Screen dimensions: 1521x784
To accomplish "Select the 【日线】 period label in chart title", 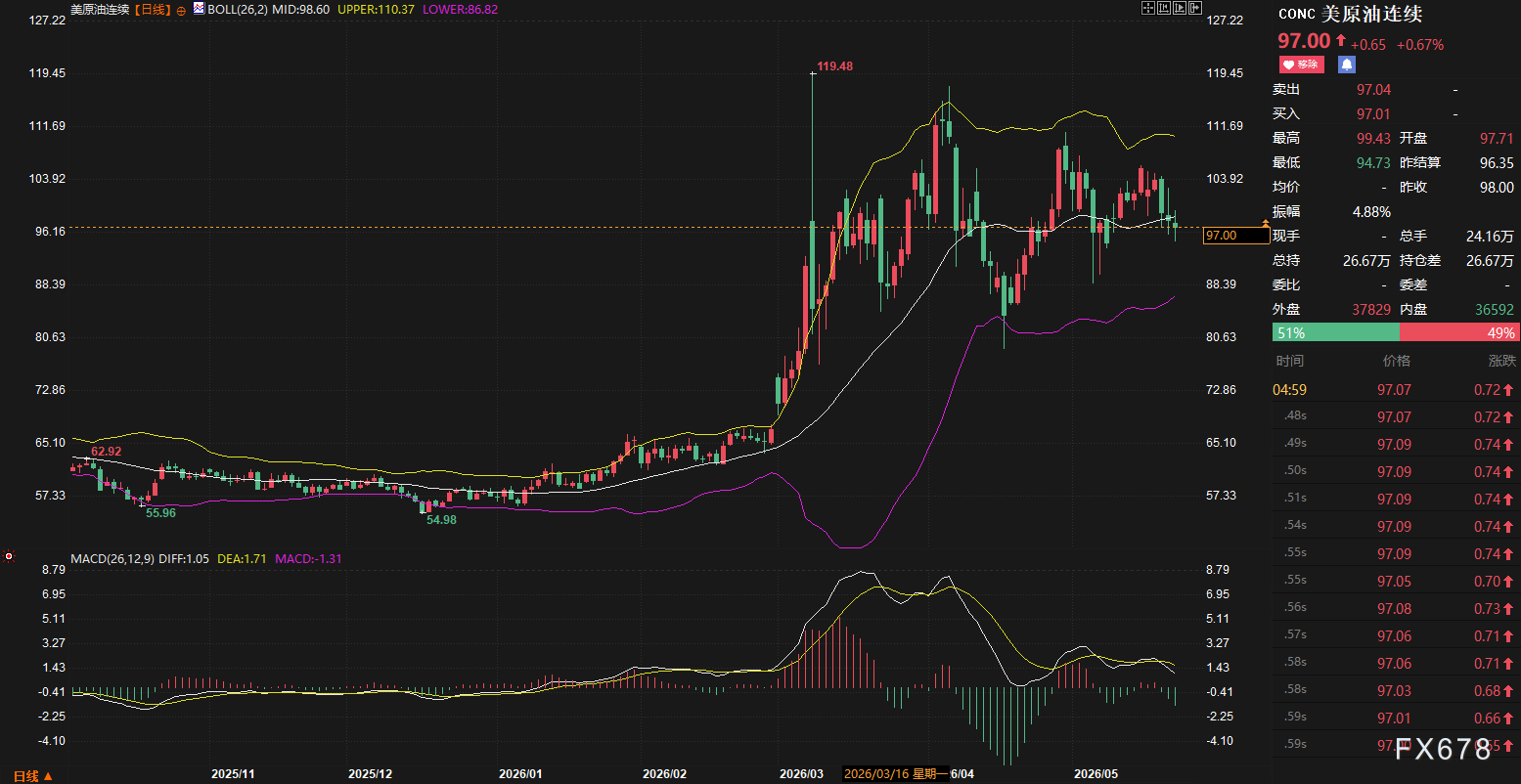I will pos(152,9).
